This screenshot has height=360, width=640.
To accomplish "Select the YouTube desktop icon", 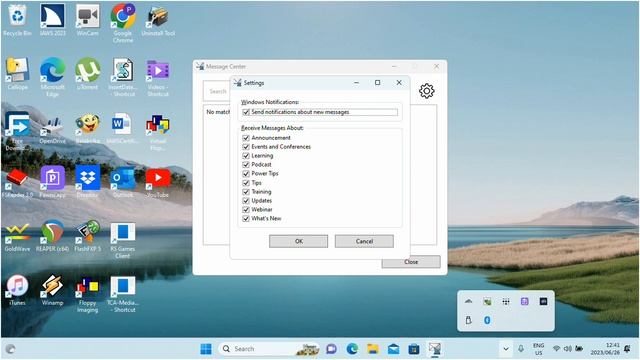I will pos(158,182).
